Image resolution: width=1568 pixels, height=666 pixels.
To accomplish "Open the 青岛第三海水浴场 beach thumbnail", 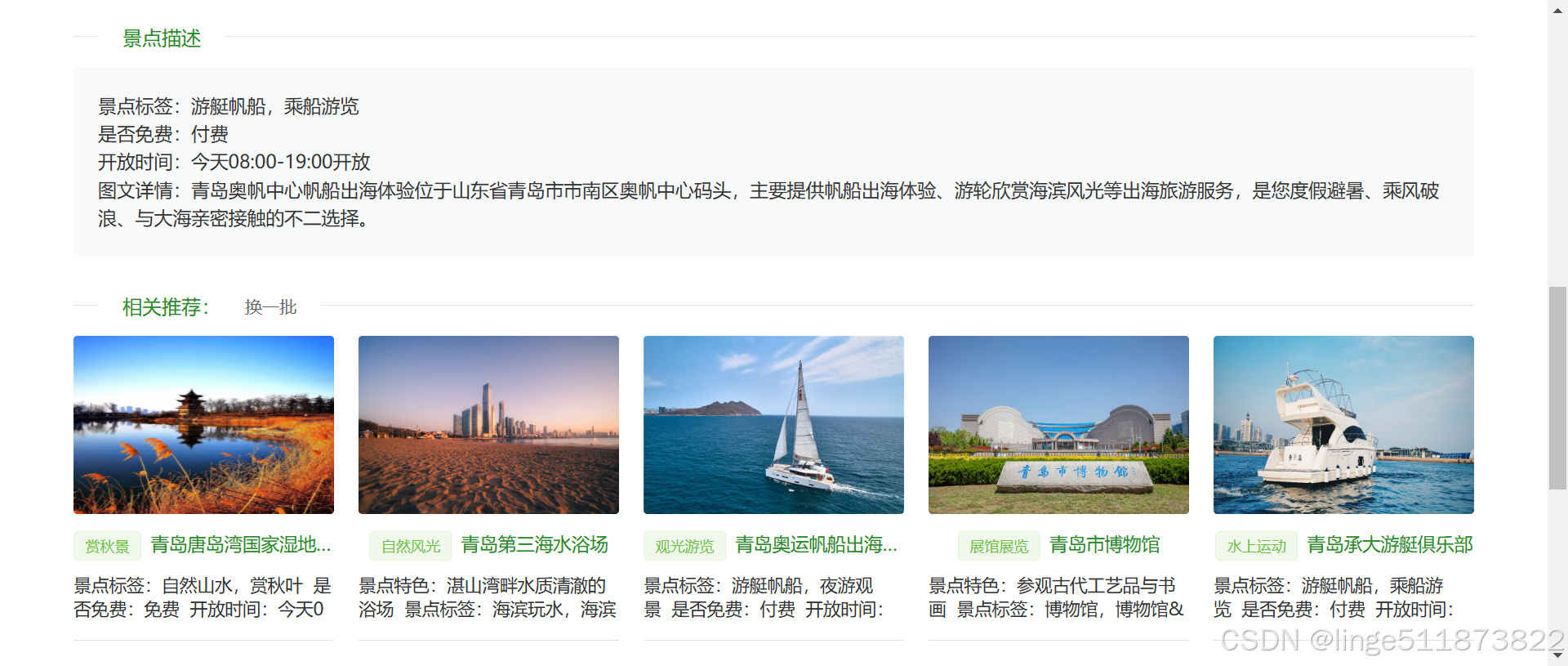I will pyautogui.click(x=488, y=425).
